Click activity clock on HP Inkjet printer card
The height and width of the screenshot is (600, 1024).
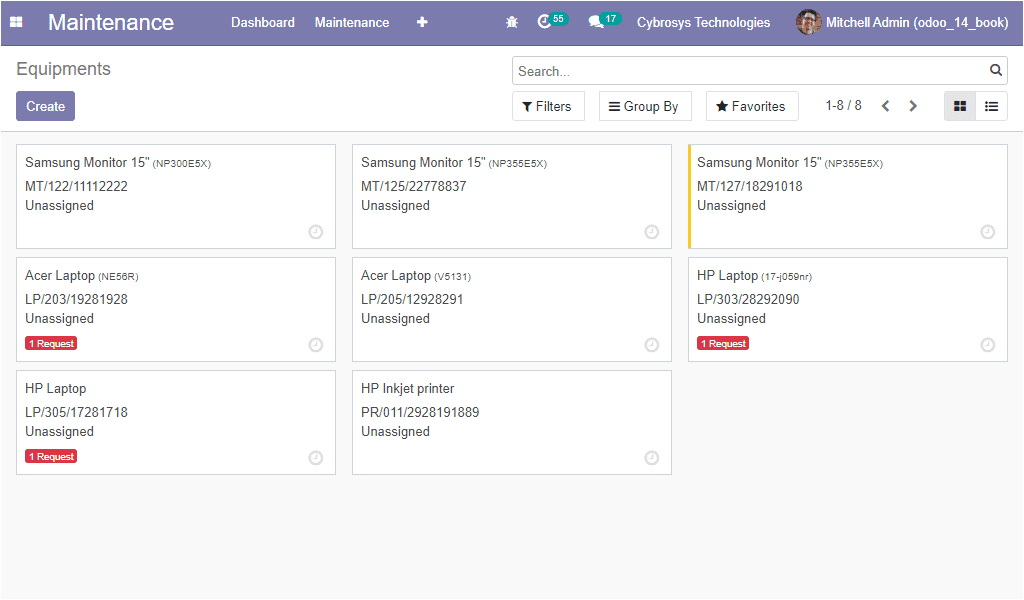pyautogui.click(x=652, y=458)
